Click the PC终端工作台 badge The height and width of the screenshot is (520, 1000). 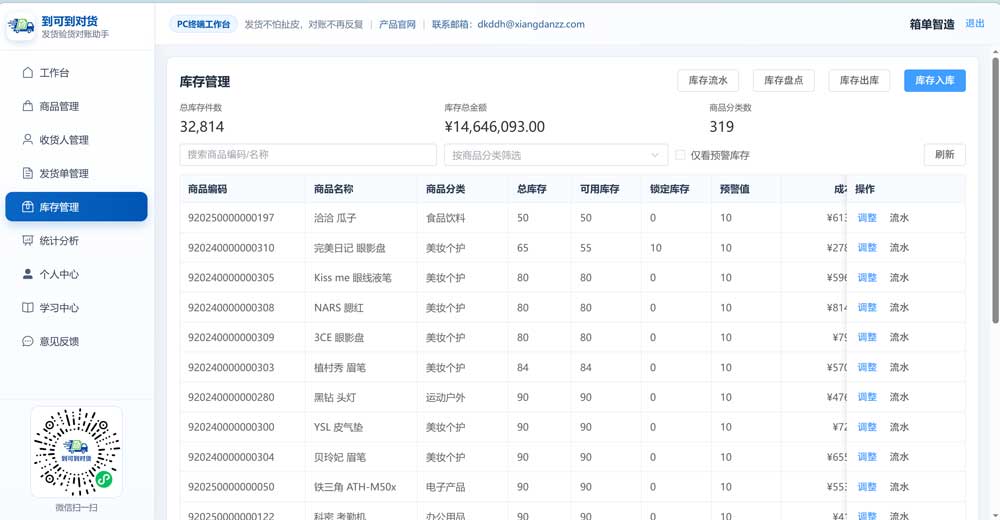pos(203,24)
